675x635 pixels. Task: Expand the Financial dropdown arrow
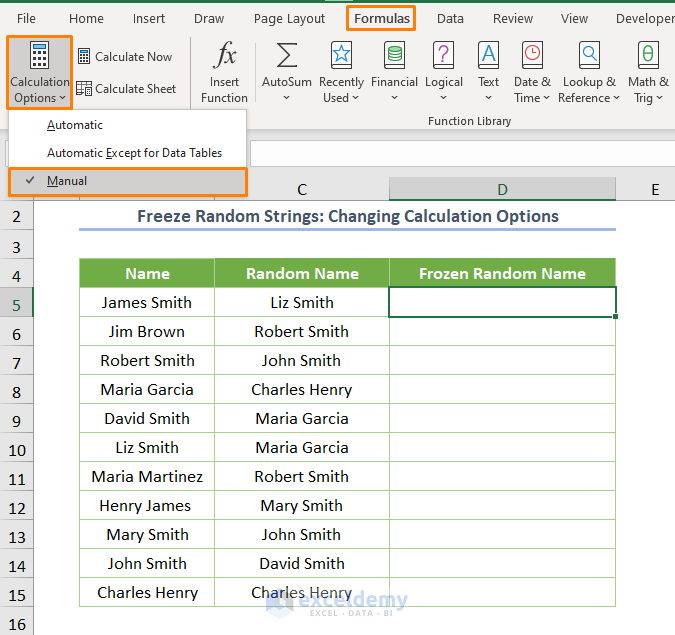pyautogui.click(x=394, y=98)
